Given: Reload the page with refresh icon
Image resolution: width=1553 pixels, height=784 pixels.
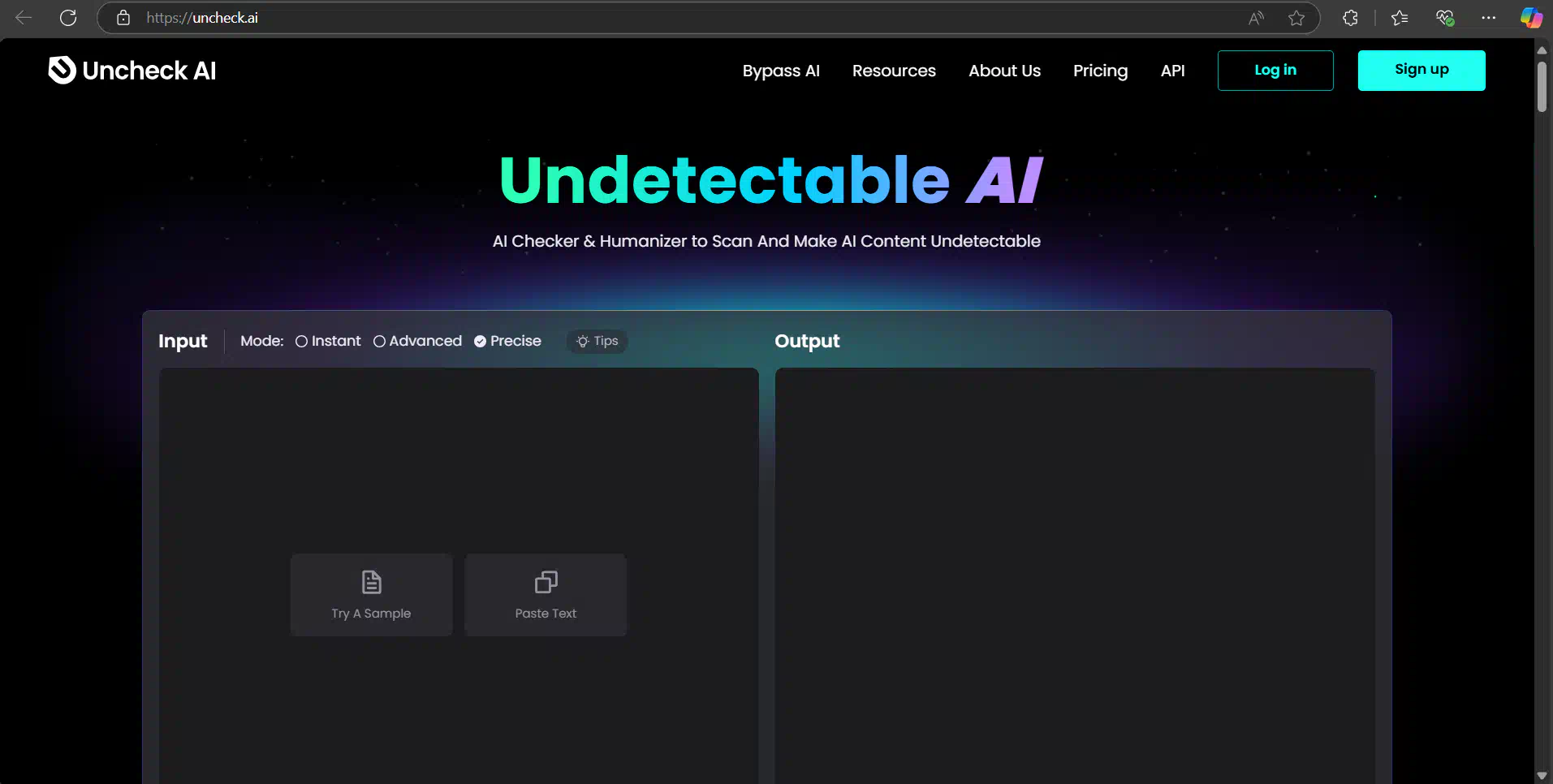Looking at the screenshot, I should point(68,18).
